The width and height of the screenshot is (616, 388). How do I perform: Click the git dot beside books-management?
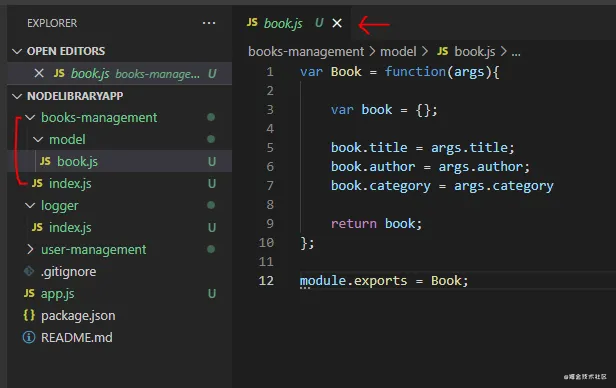(x=211, y=117)
